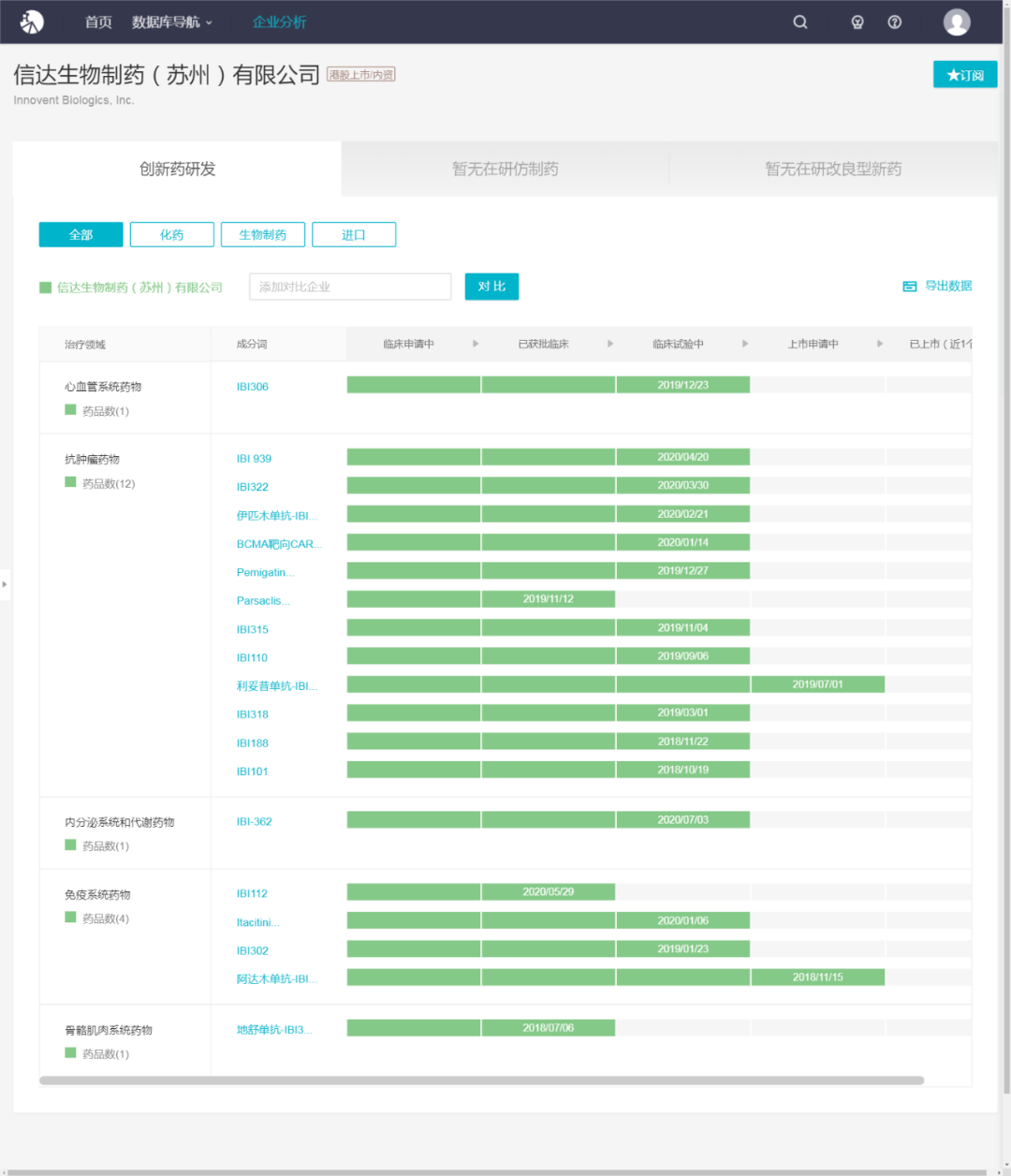
Task: Click progress bar dated 2019/07/01
Action: (818, 684)
